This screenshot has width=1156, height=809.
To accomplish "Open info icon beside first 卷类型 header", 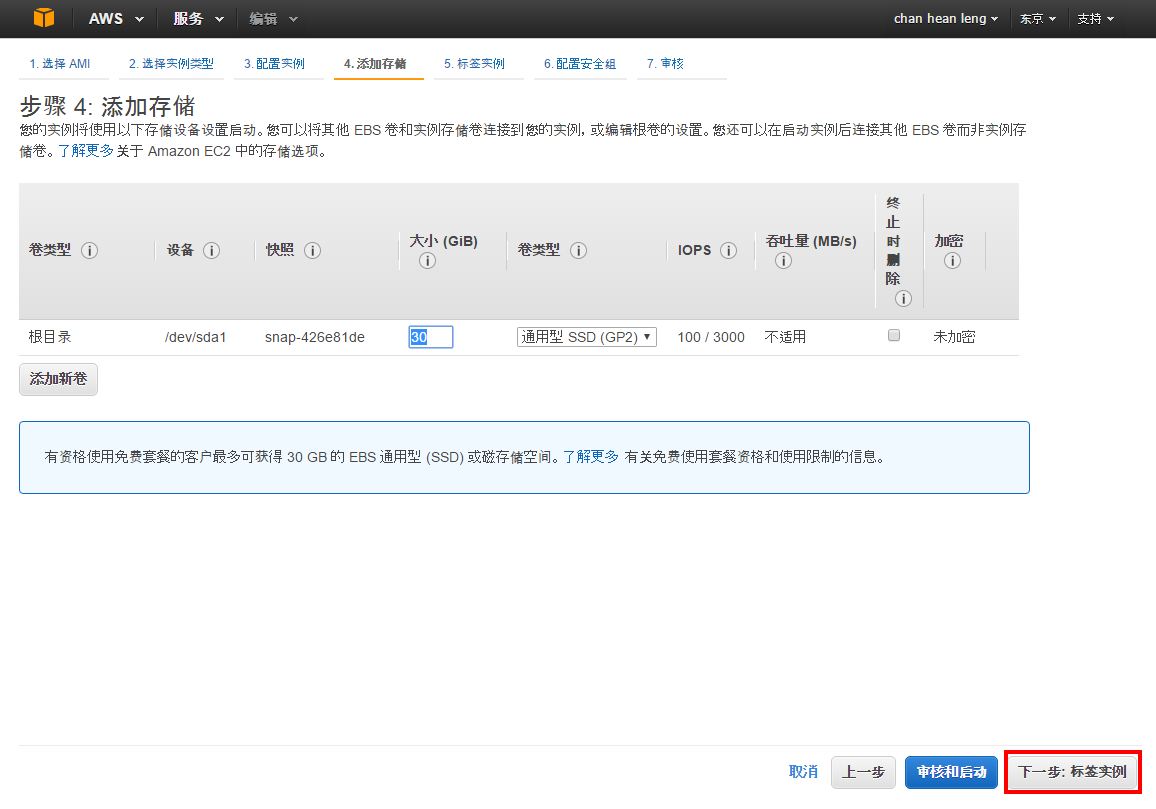I will point(90,251).
